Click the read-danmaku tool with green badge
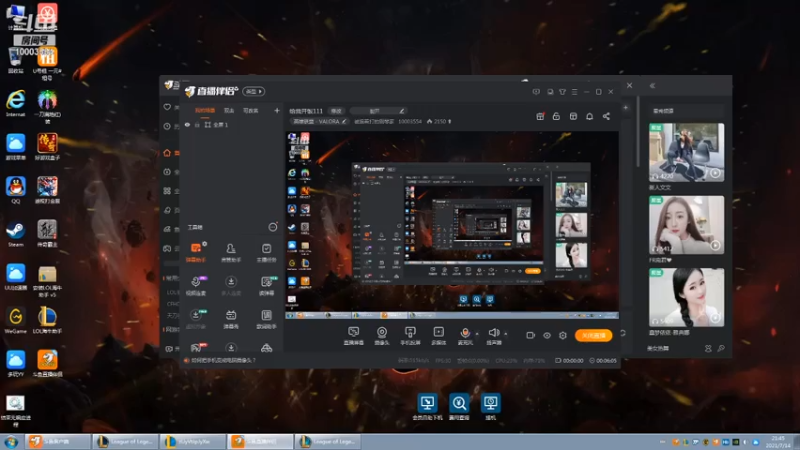 [266, 285]
